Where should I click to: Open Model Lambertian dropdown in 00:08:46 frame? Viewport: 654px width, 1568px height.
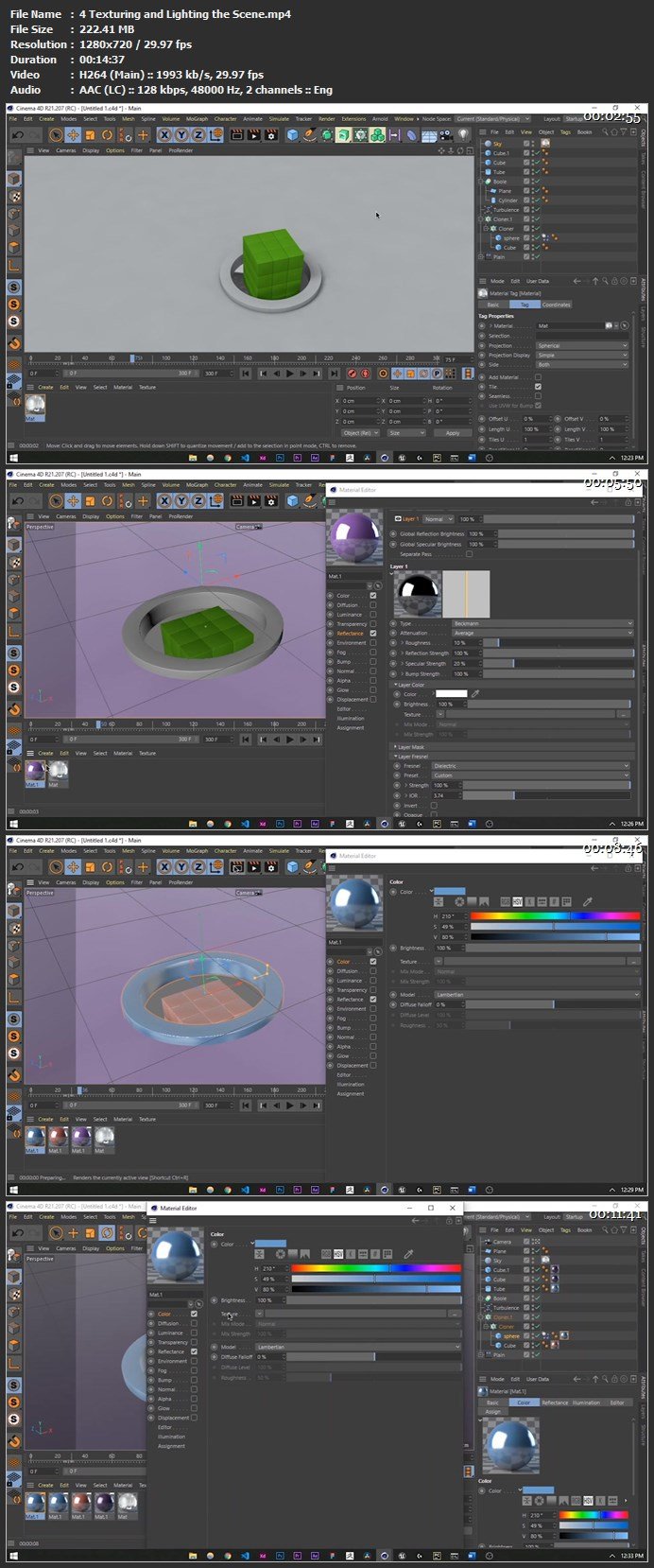538,995
